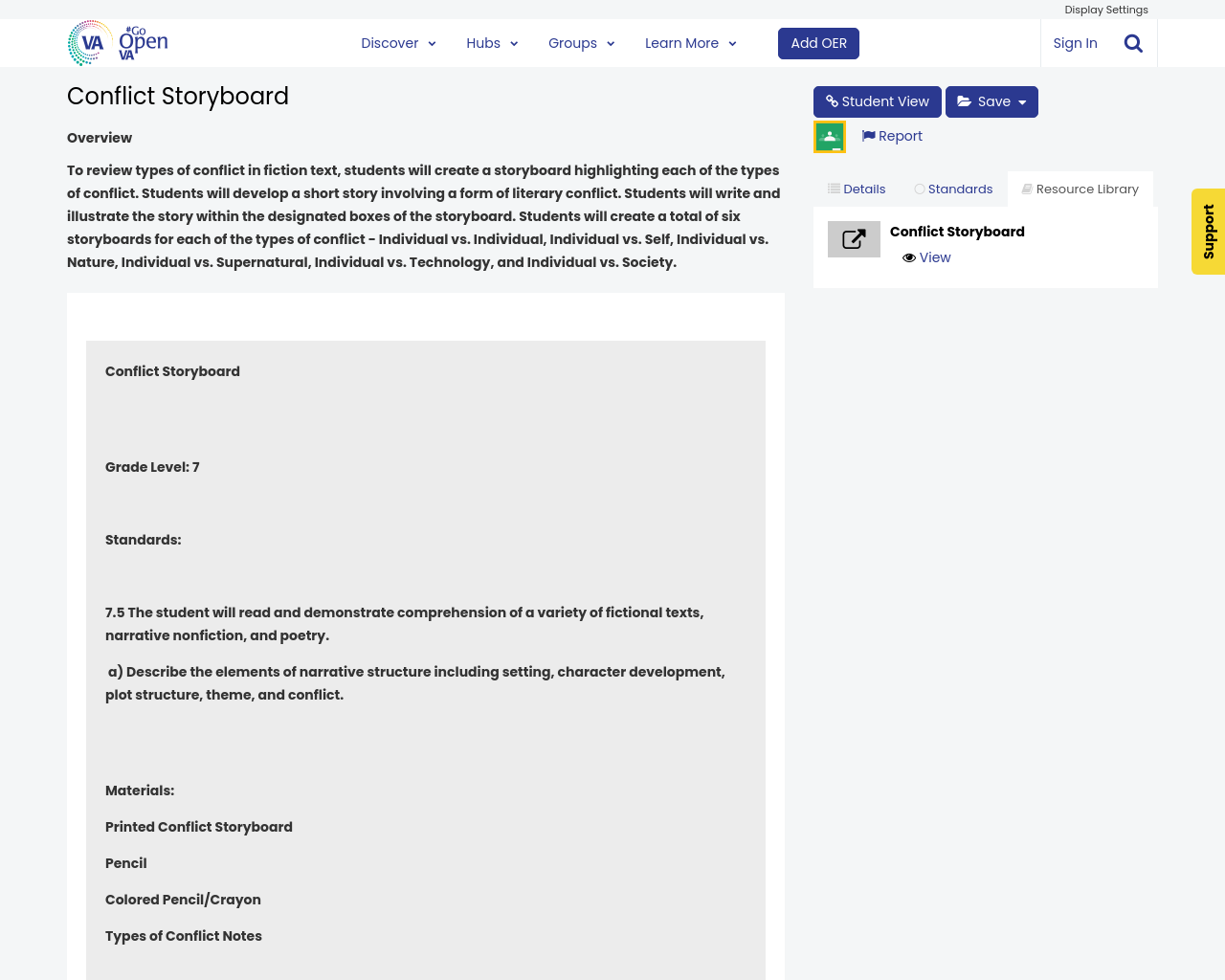Click the Details list icon
The width and height of the screenshot is (1225, 980).
point(834,189)
